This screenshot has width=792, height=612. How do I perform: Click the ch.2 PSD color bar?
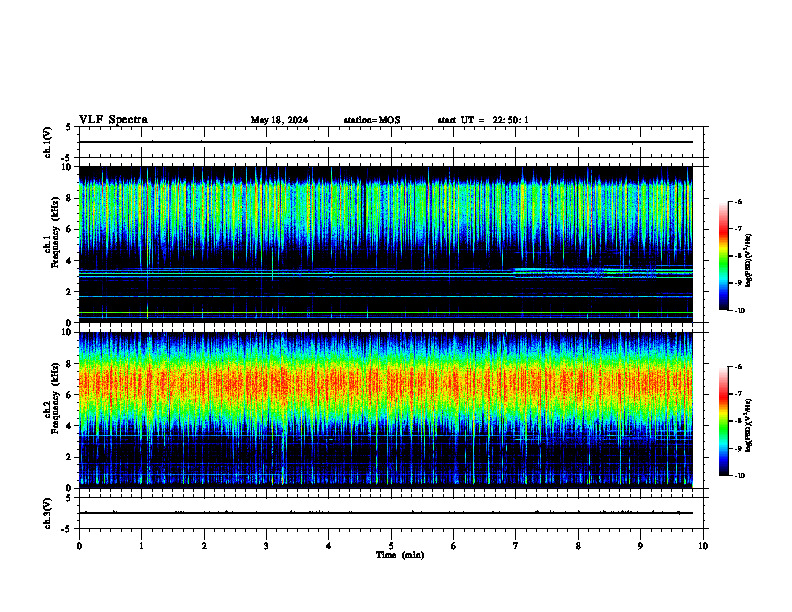724,421
